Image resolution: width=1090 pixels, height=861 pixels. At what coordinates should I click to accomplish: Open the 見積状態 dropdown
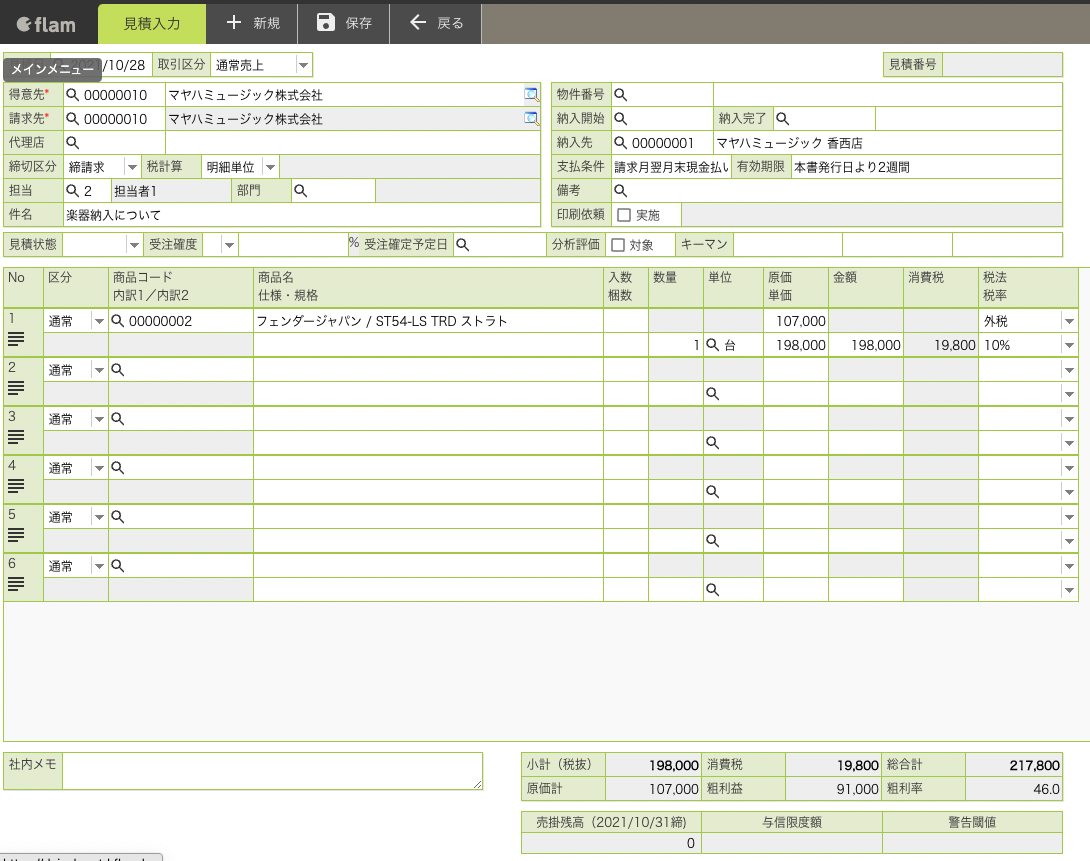[x=134, y=245]
